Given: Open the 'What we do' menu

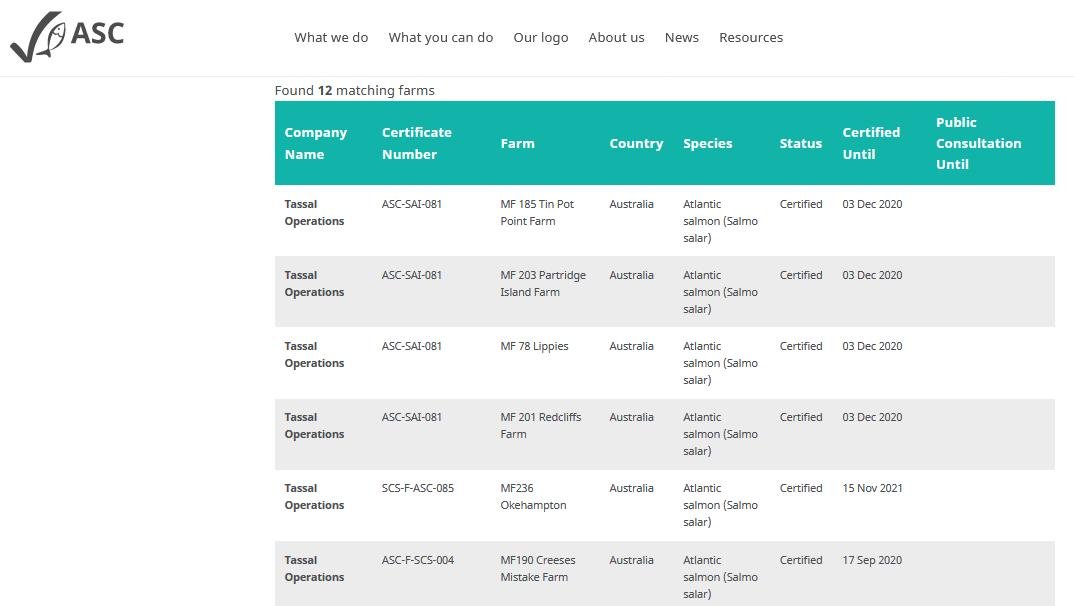Looking at the screenshot, I should tap(331, 37).
